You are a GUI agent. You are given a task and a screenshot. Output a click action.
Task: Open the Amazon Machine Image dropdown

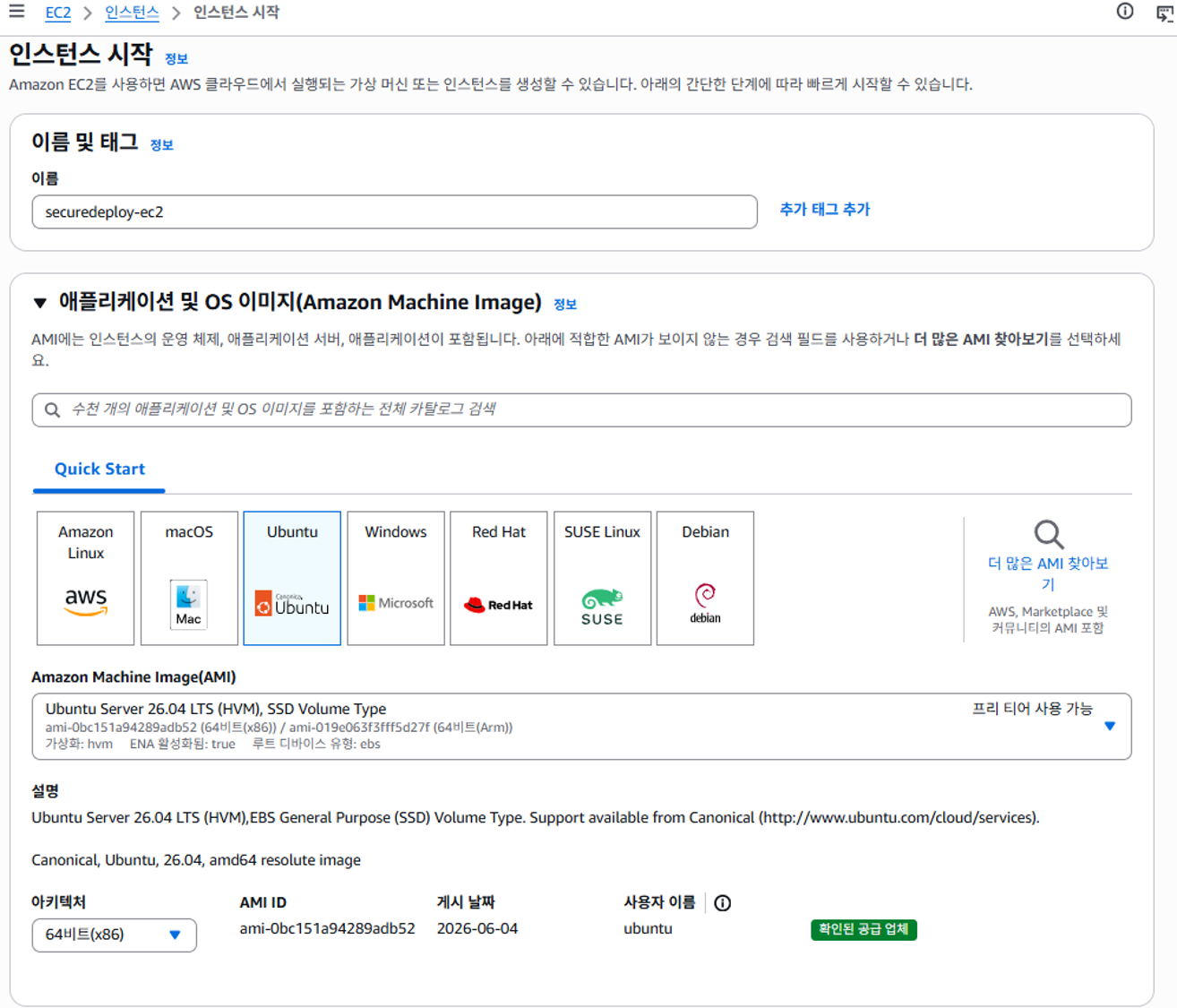[x=581, y=727]
